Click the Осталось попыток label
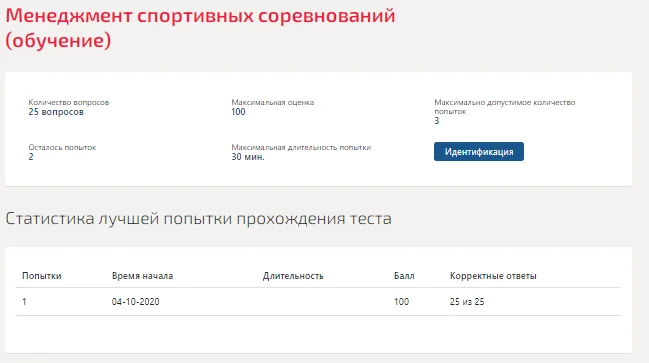 [x=62, y=147]
